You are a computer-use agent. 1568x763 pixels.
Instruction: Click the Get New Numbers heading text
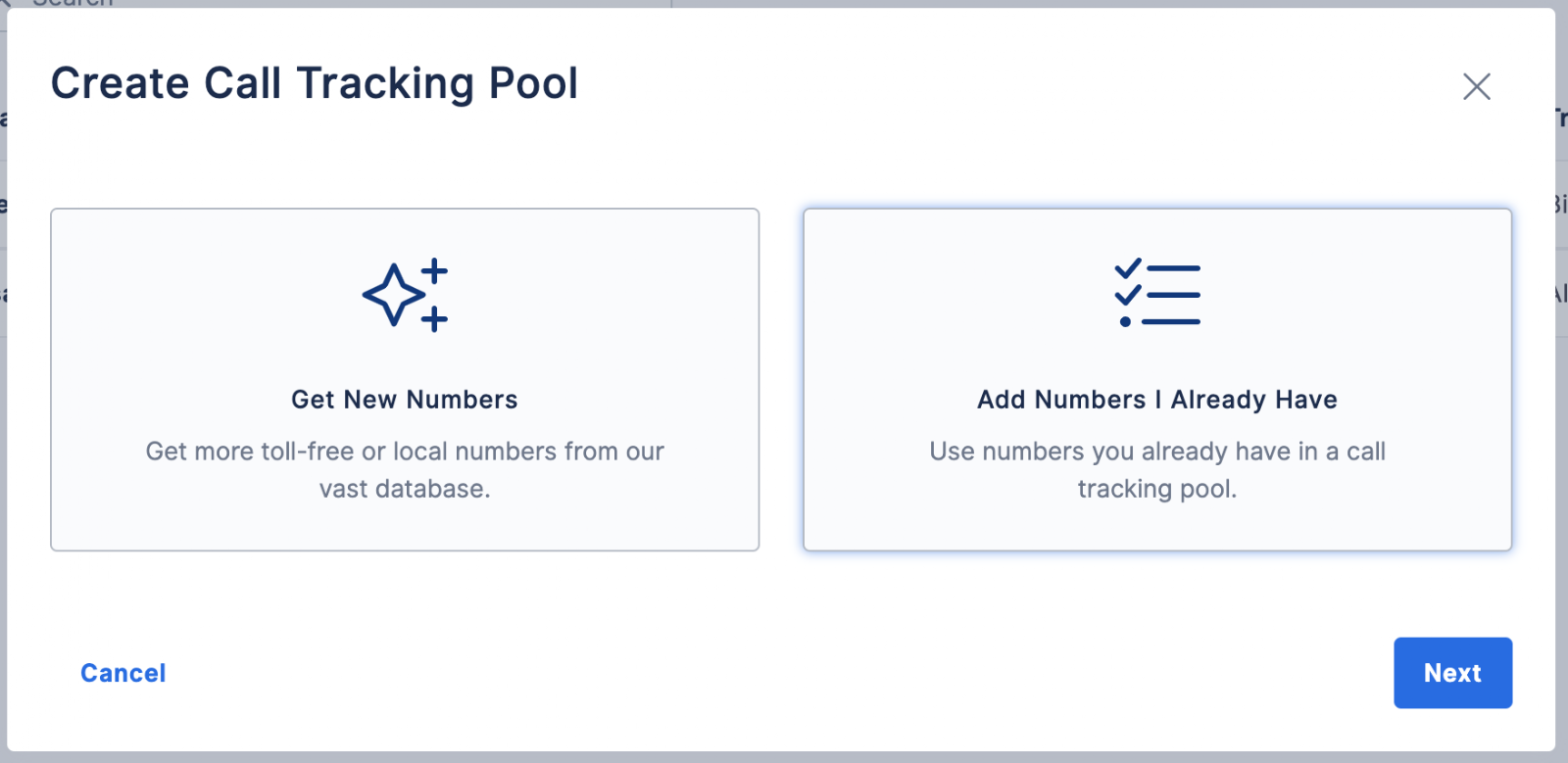405,400
